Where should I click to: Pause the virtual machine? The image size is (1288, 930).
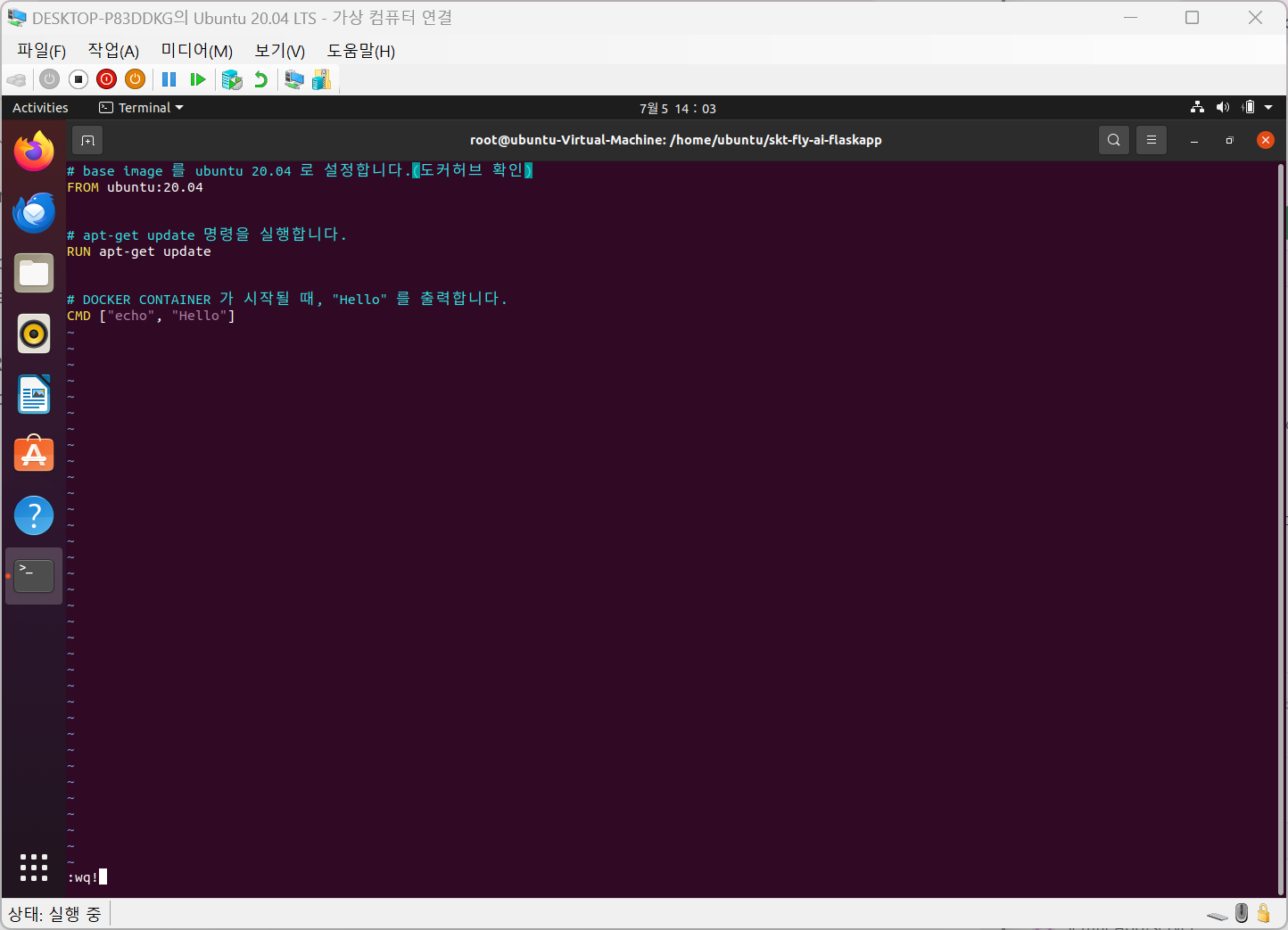[169, 79]
